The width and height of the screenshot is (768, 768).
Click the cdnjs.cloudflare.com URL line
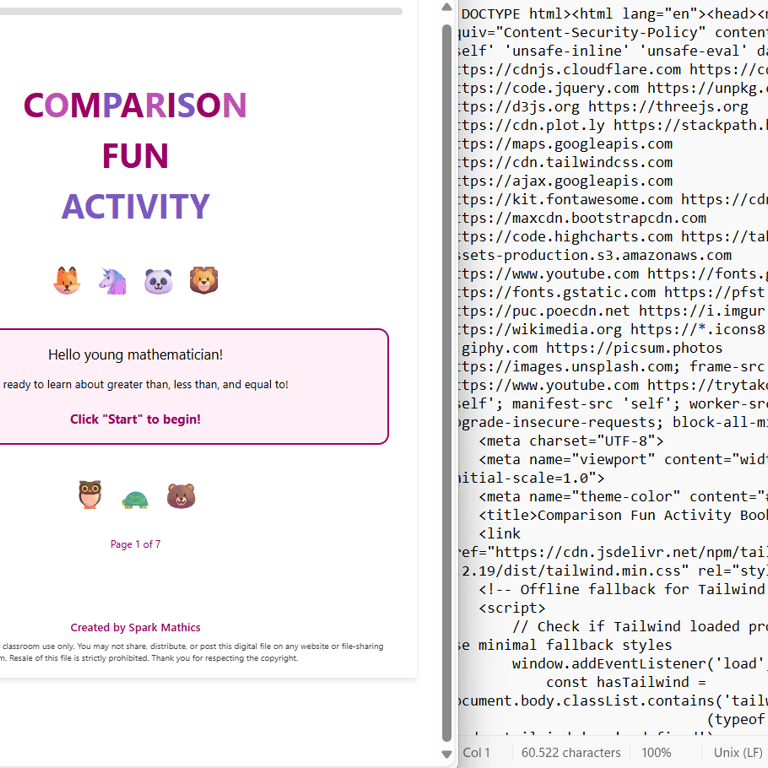point(613,70)
